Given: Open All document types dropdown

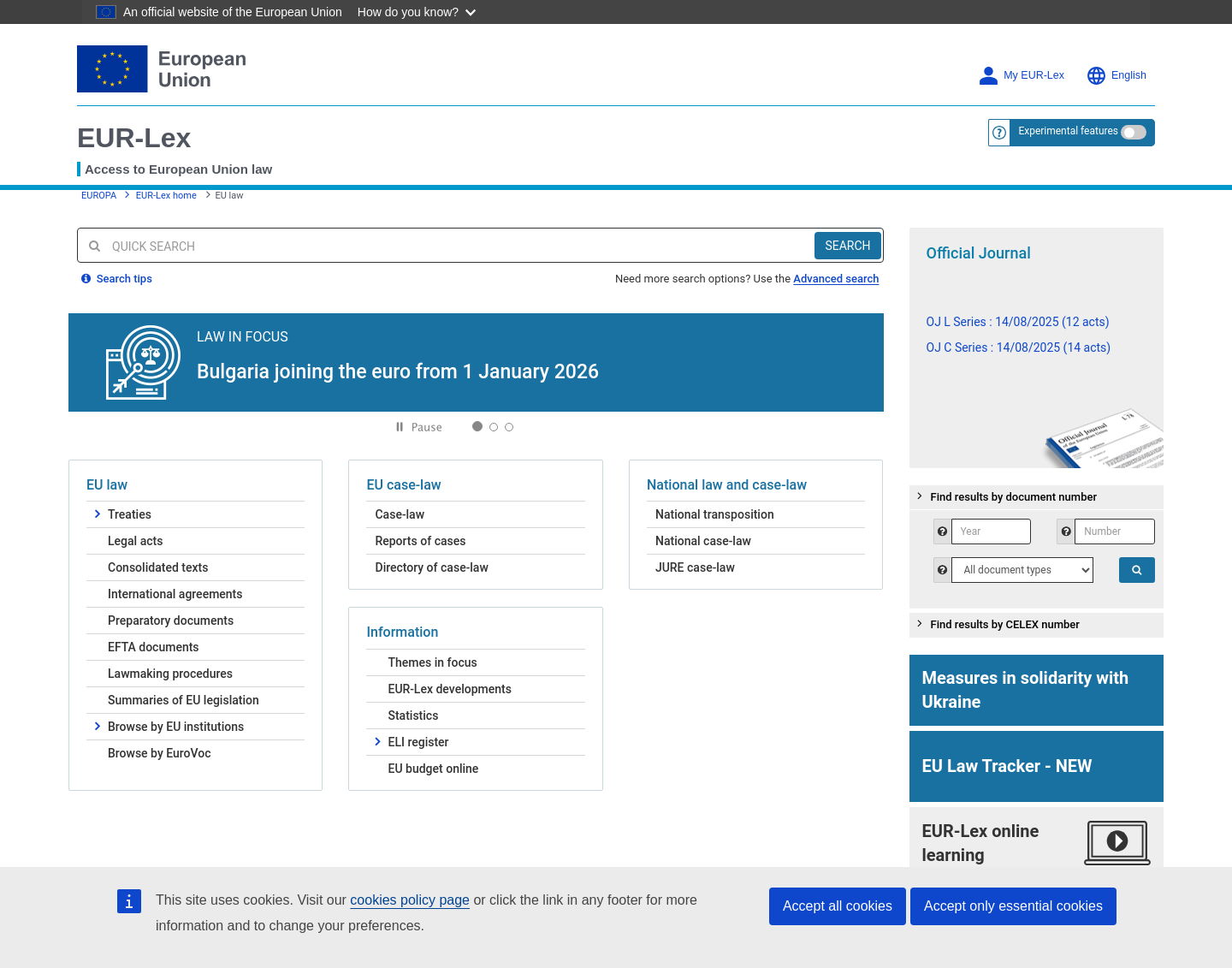Looking at the screenshot, I should [1022, 570].
